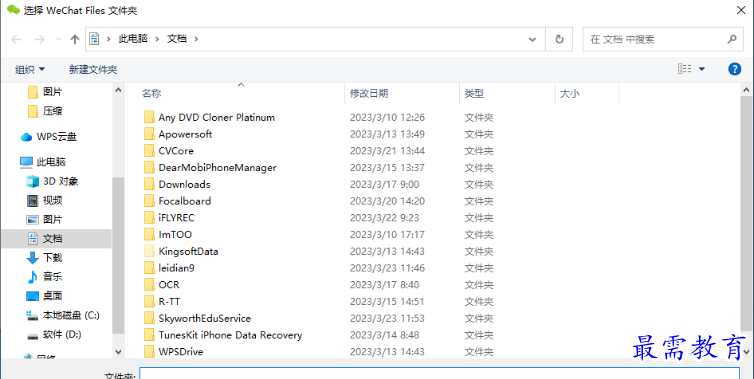Select 此电脑 in the navigation tree
The image size is (754, 379).
tap(43, 162)
